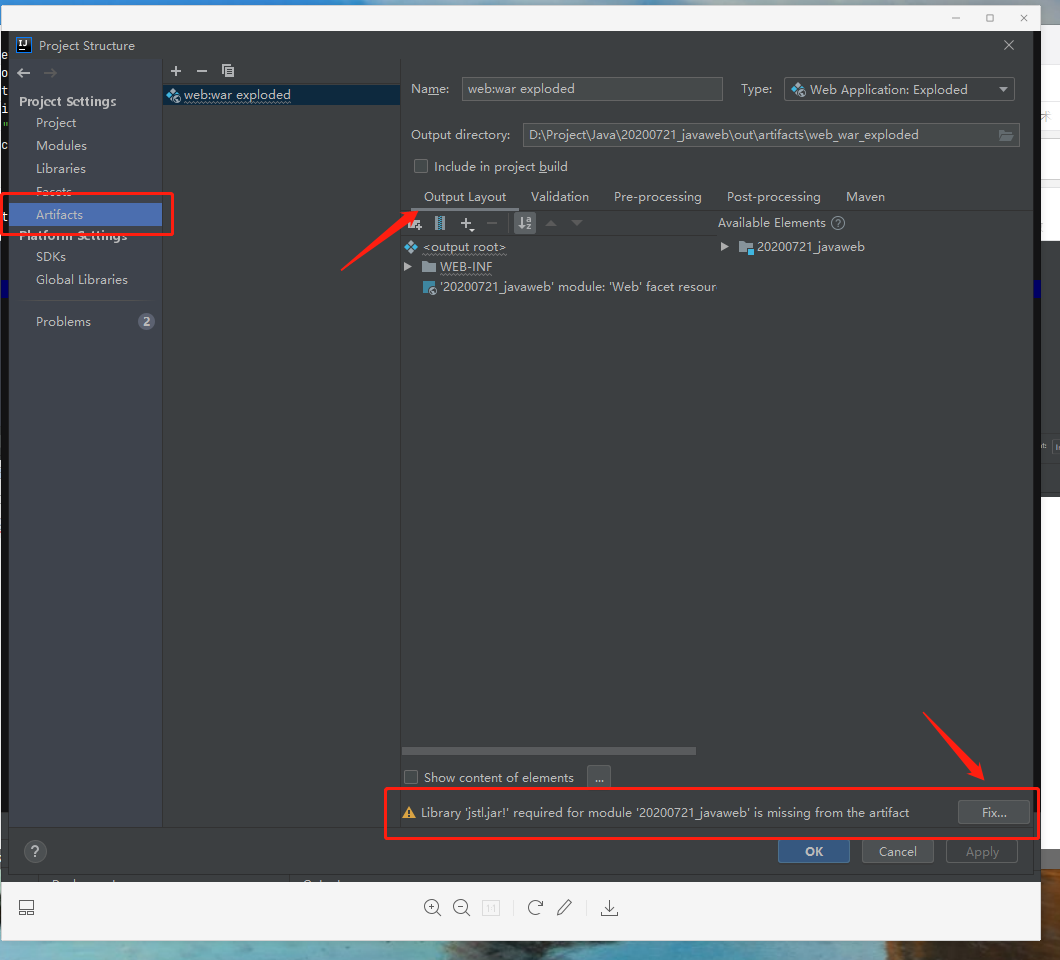Expand 20200721_javaweb in Available Elements
The height and width of the screenshot is (960, 1060).
pyautogui.click(x=724, y=247)
